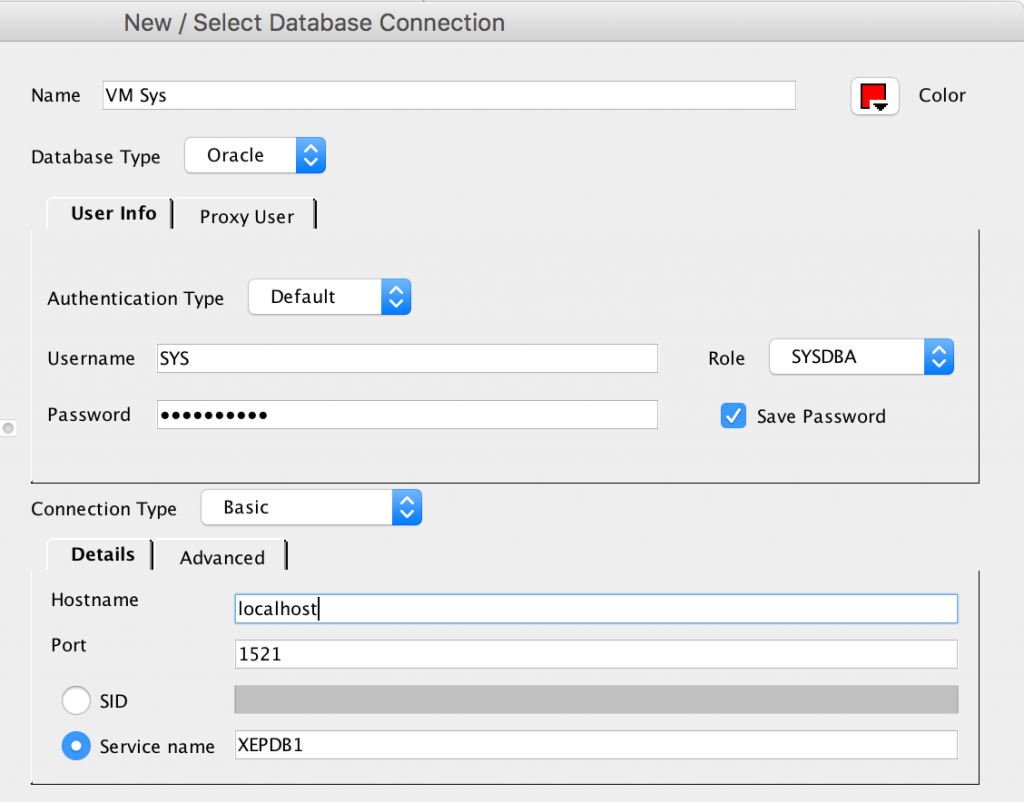Expand the Connection Type Basic dropdown
1024x802 pixels.
pyautogui.click(x=311, y=507)
